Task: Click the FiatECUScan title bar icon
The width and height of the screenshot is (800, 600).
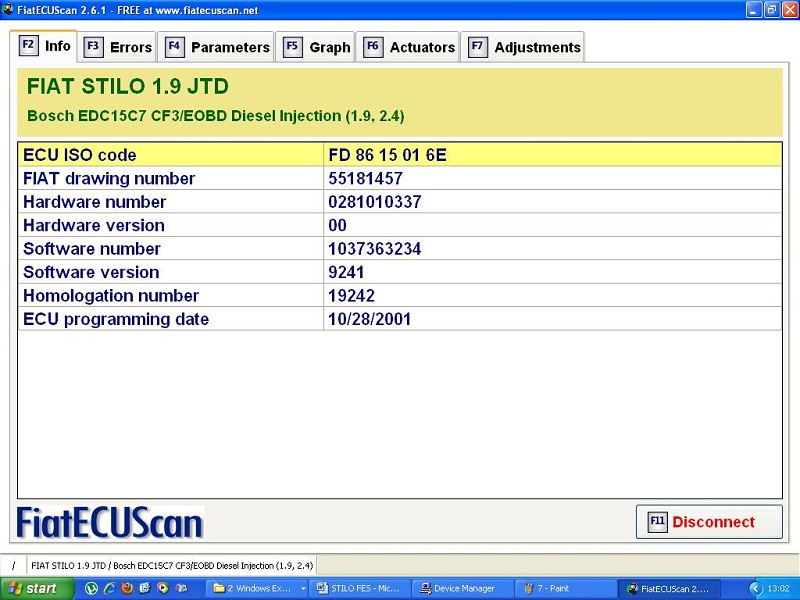Action: pyautogui.click(x=9, y=9)
